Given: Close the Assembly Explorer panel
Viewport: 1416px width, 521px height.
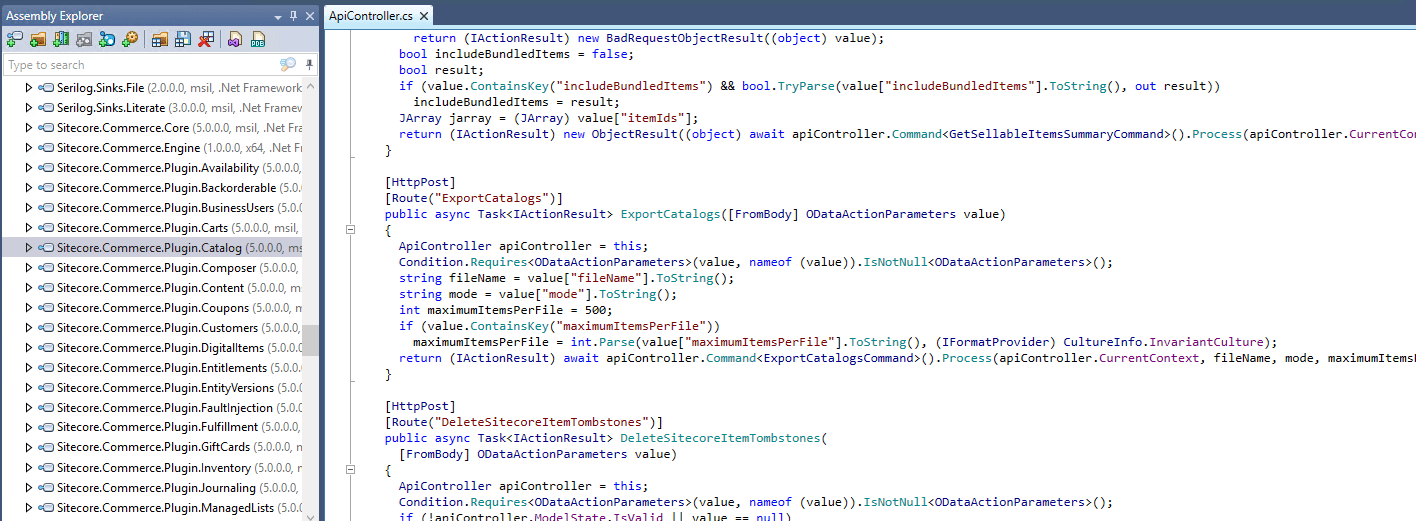Looking at the screenshot, I should coord(308,16).
